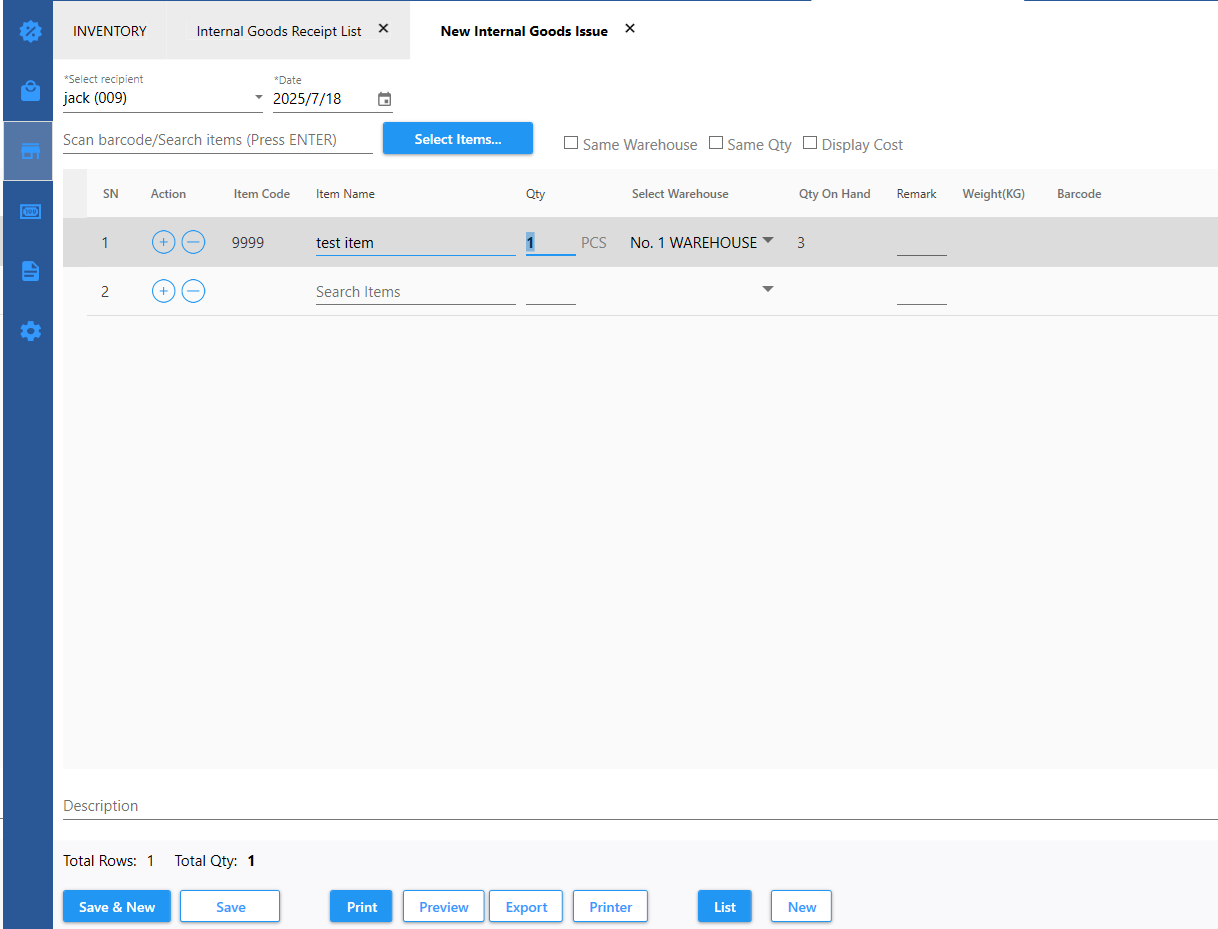Image resolution: width=1218 pixels, height=929 pixels.
Task: Switch to Internal Goods Receipt List tab
Action: (x=279, y=31)
